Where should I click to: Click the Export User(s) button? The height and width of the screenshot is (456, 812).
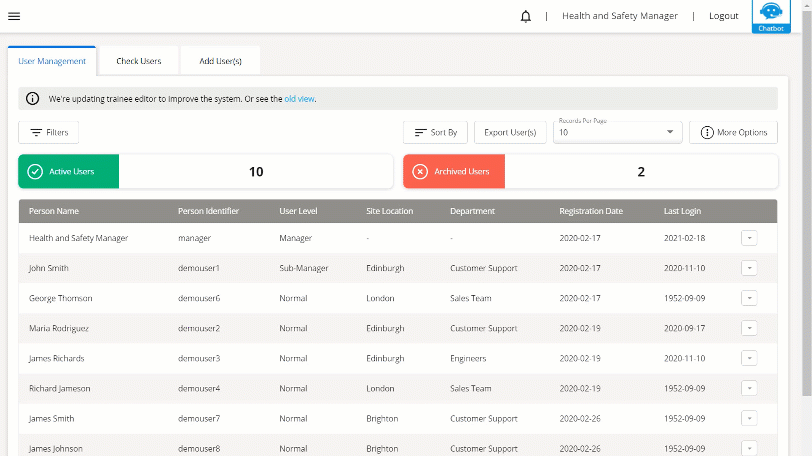click(x=509, y=132)
